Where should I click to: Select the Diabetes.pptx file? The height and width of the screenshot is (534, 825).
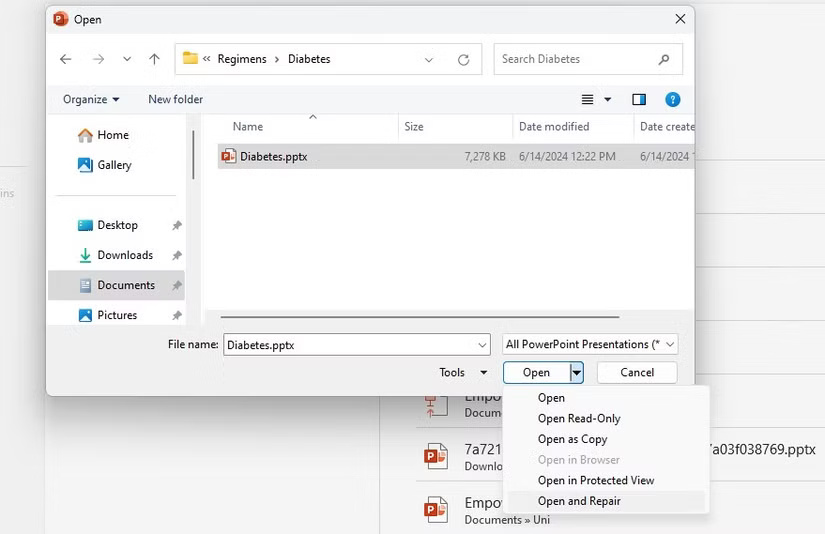pos(456,156)
